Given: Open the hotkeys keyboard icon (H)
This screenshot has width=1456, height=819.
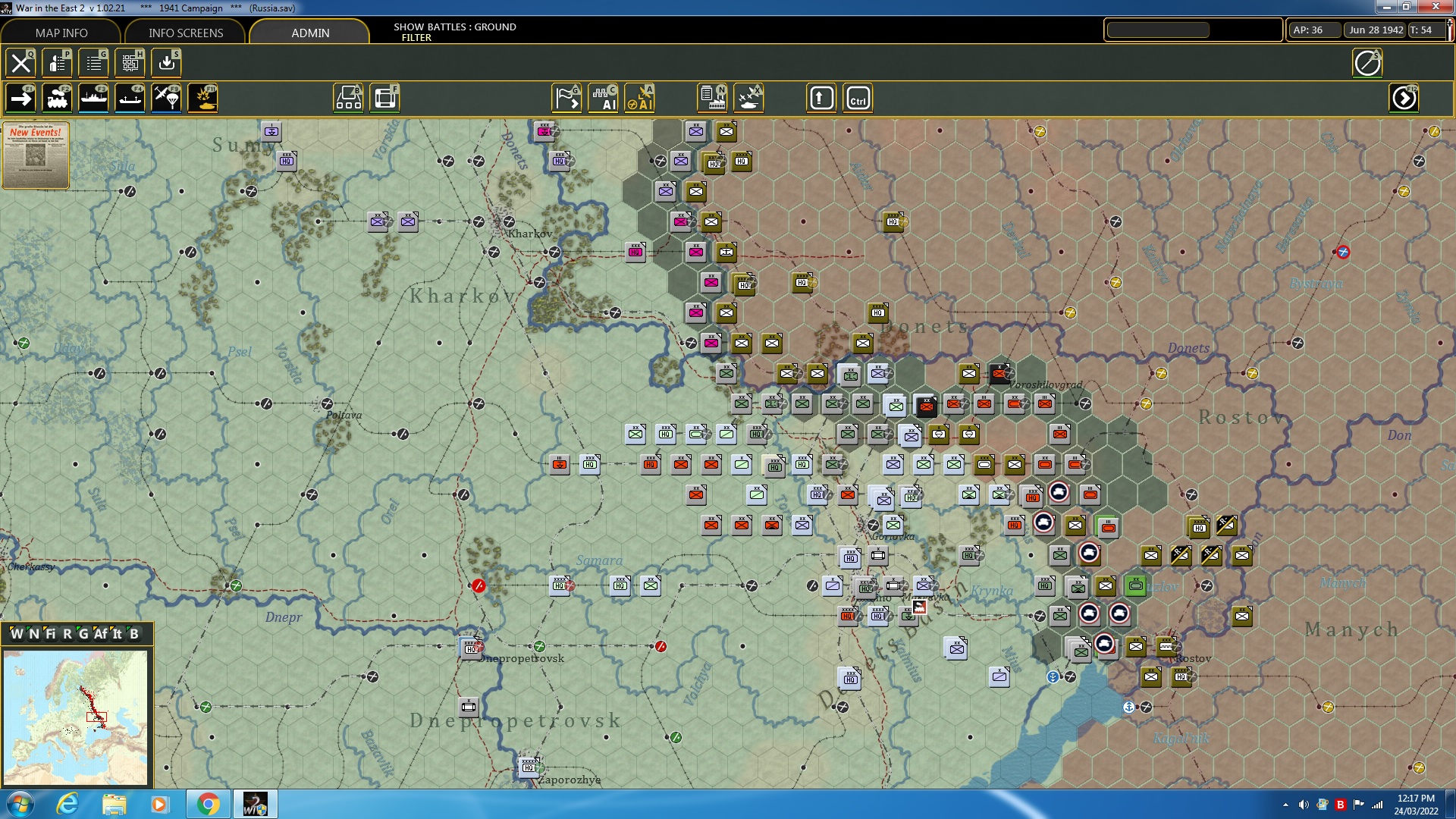Looking at the screenshot, I should click(130, 63).
